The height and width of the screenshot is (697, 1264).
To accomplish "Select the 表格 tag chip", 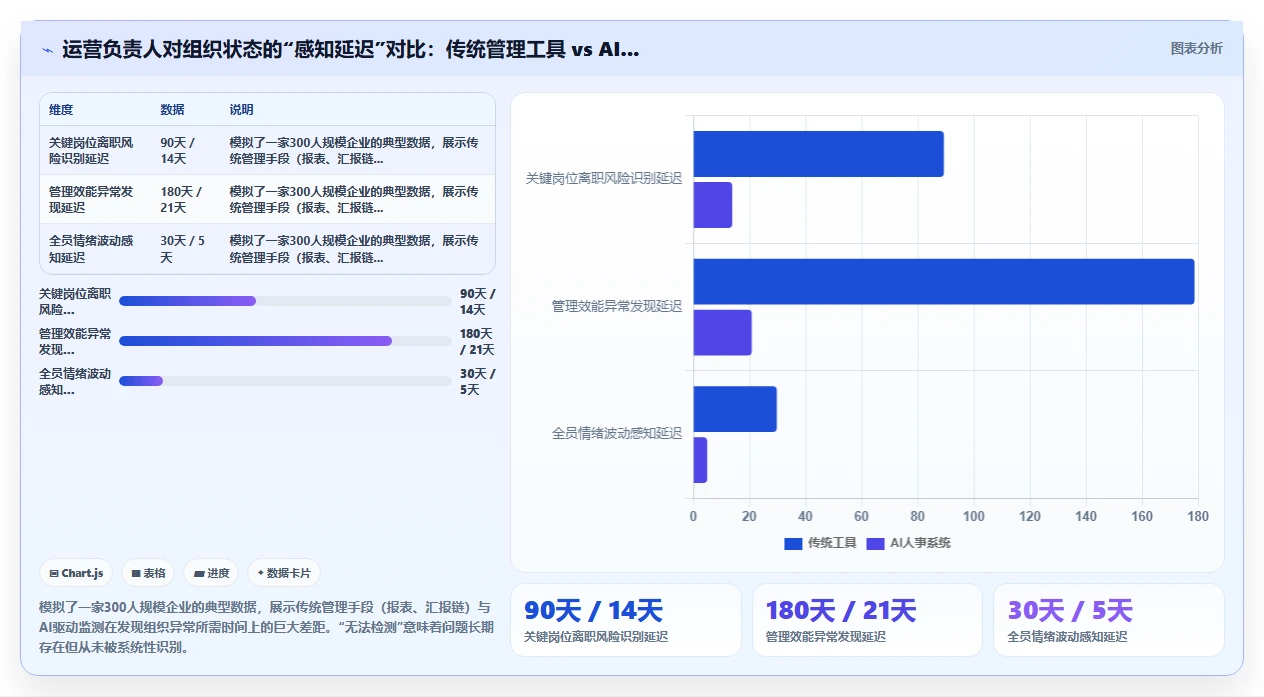I will point(148,573).
